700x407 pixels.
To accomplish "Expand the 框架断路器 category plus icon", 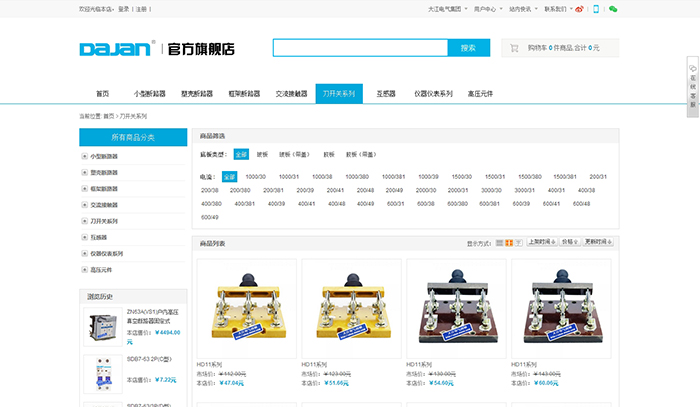I will click(84, 188).
